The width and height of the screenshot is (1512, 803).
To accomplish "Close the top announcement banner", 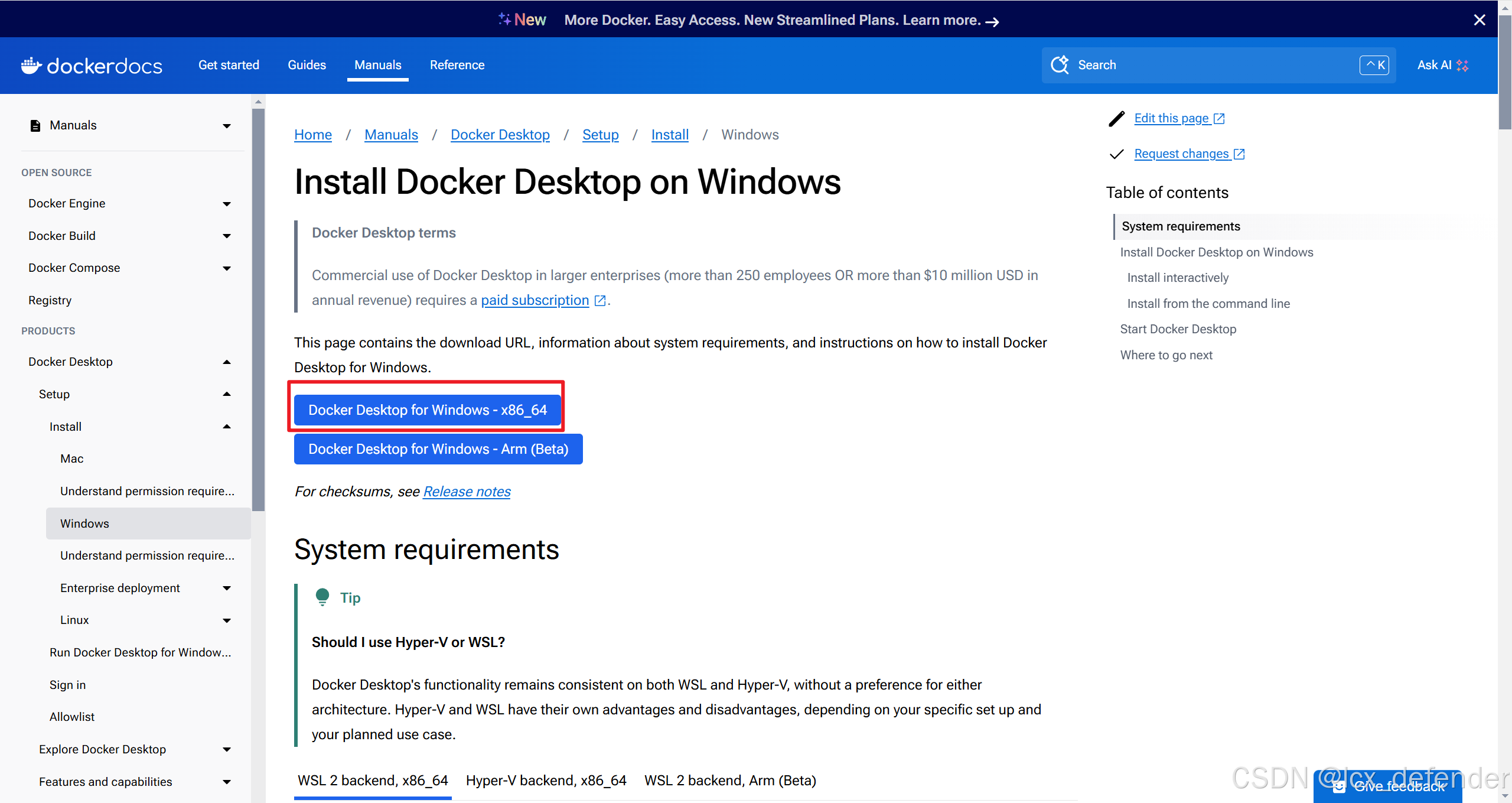I will point(1480,20).
